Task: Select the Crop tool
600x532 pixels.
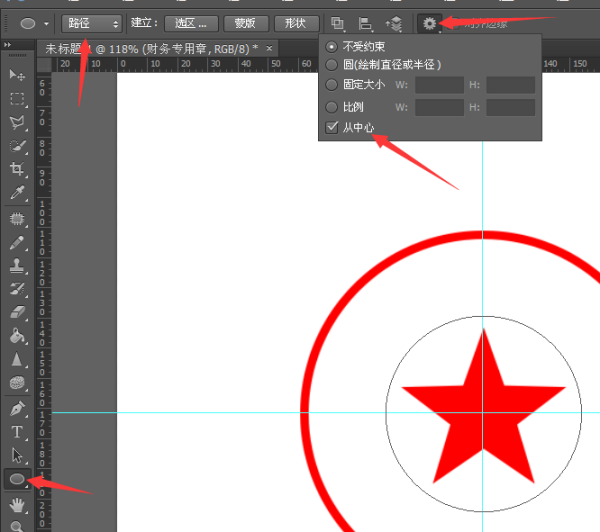Action: pos(17,169)
